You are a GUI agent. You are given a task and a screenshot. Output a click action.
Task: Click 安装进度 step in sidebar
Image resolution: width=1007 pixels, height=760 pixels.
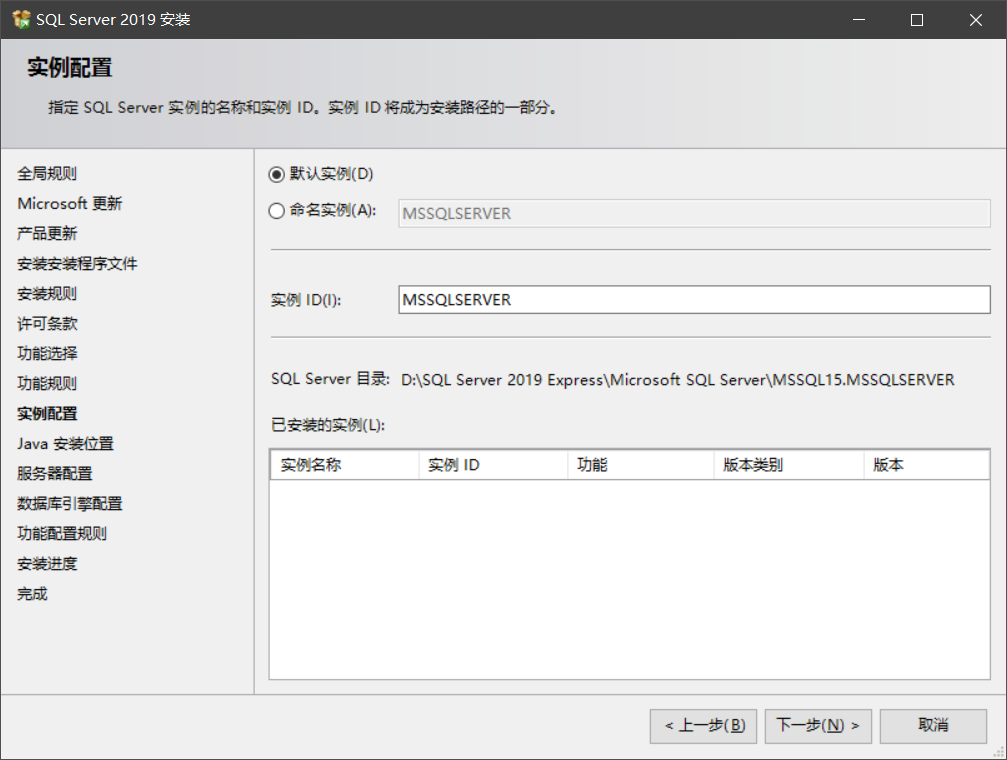click(47, 564)
